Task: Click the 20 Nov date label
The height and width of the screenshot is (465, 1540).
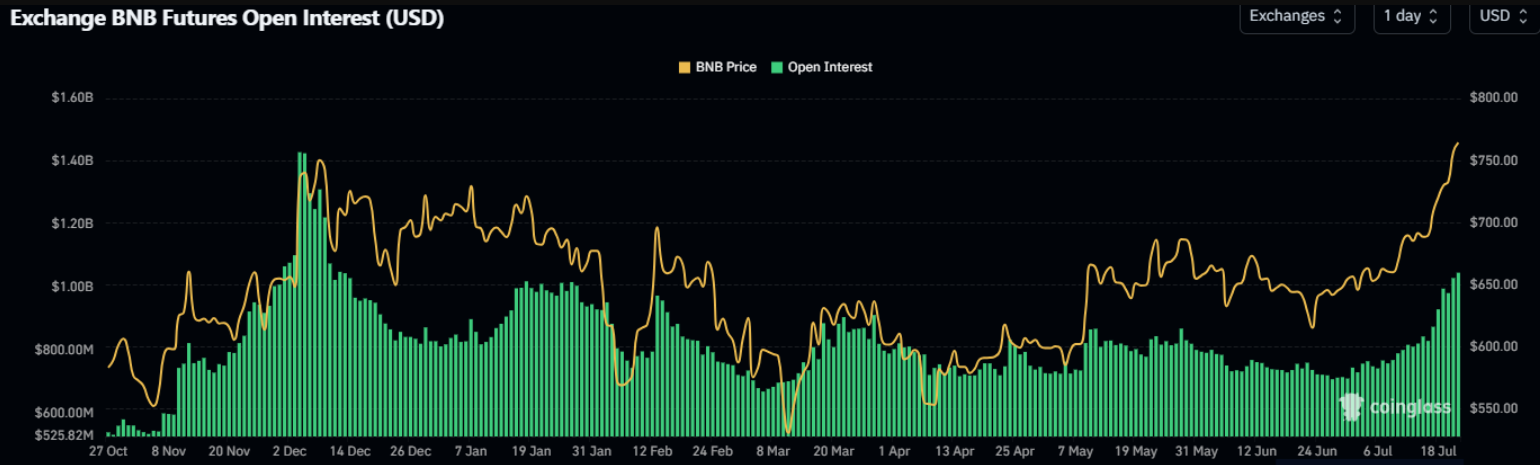Action: tap(229, 452)
